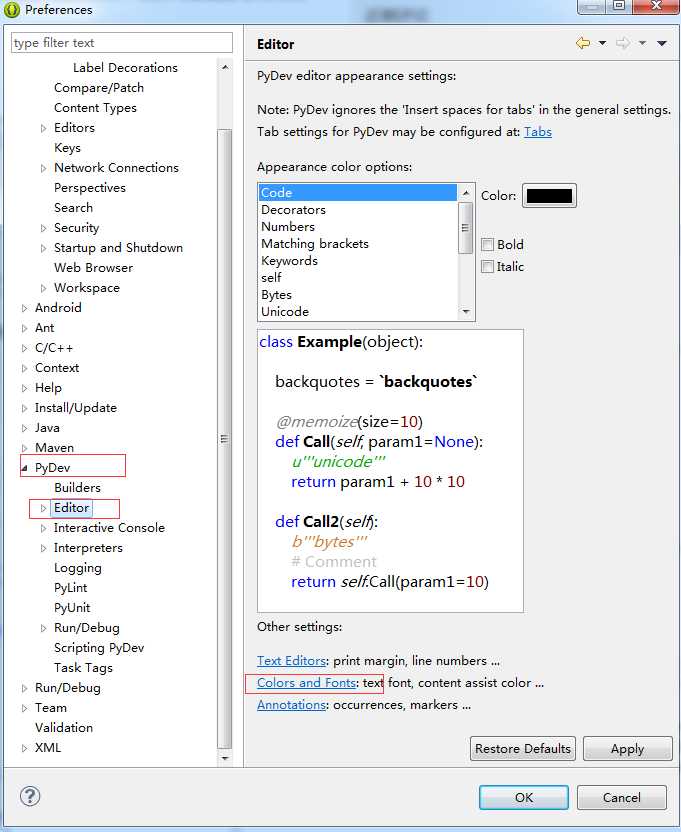Select Decorators in color options list
This screenshot has width=681, height=832.
tap(357, 210)
